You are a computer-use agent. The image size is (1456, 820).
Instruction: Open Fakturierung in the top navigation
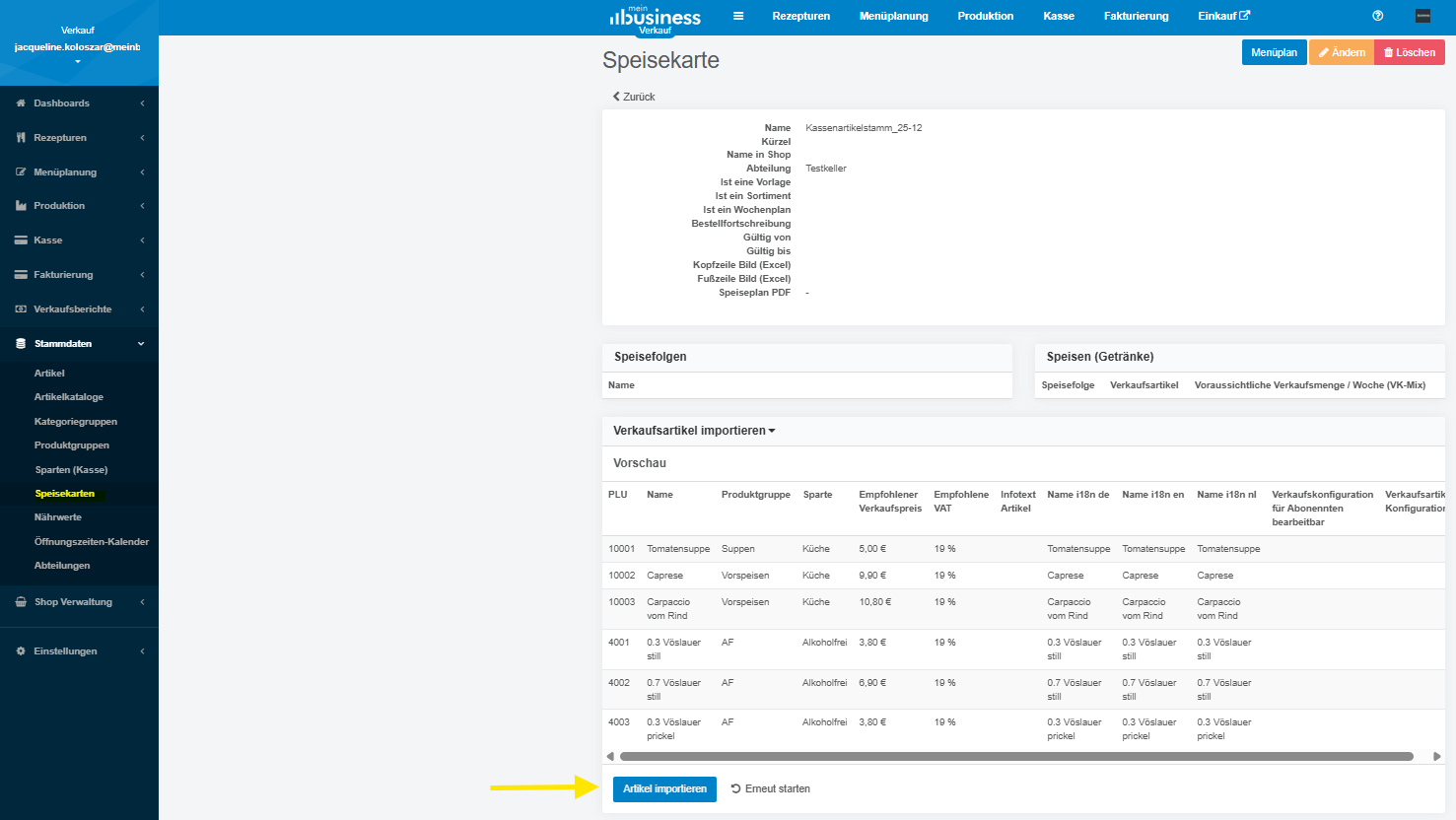[x=1136, y=16]
